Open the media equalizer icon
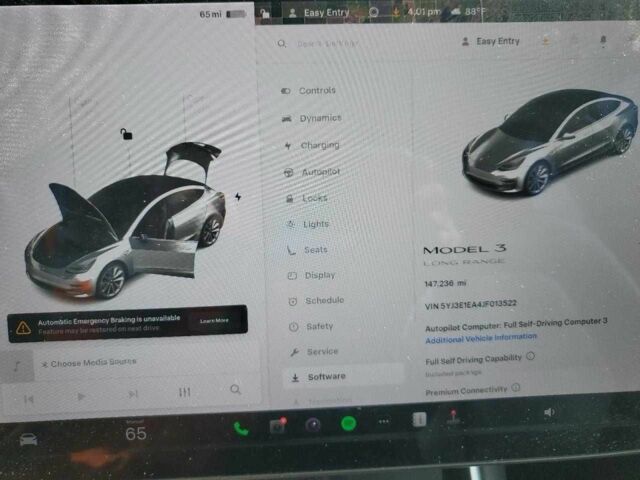This screenshot has height=480, width=640. click(x=184, y=392)
